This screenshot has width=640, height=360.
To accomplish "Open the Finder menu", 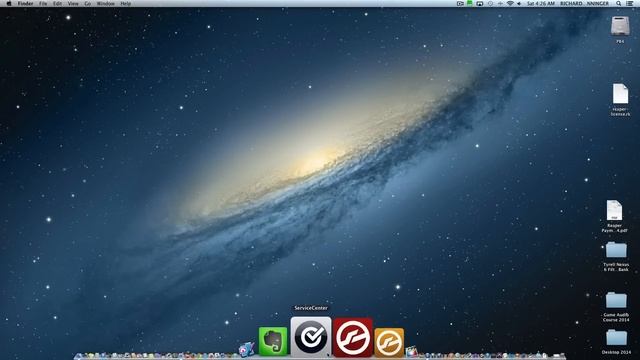I will pos(25,3).
